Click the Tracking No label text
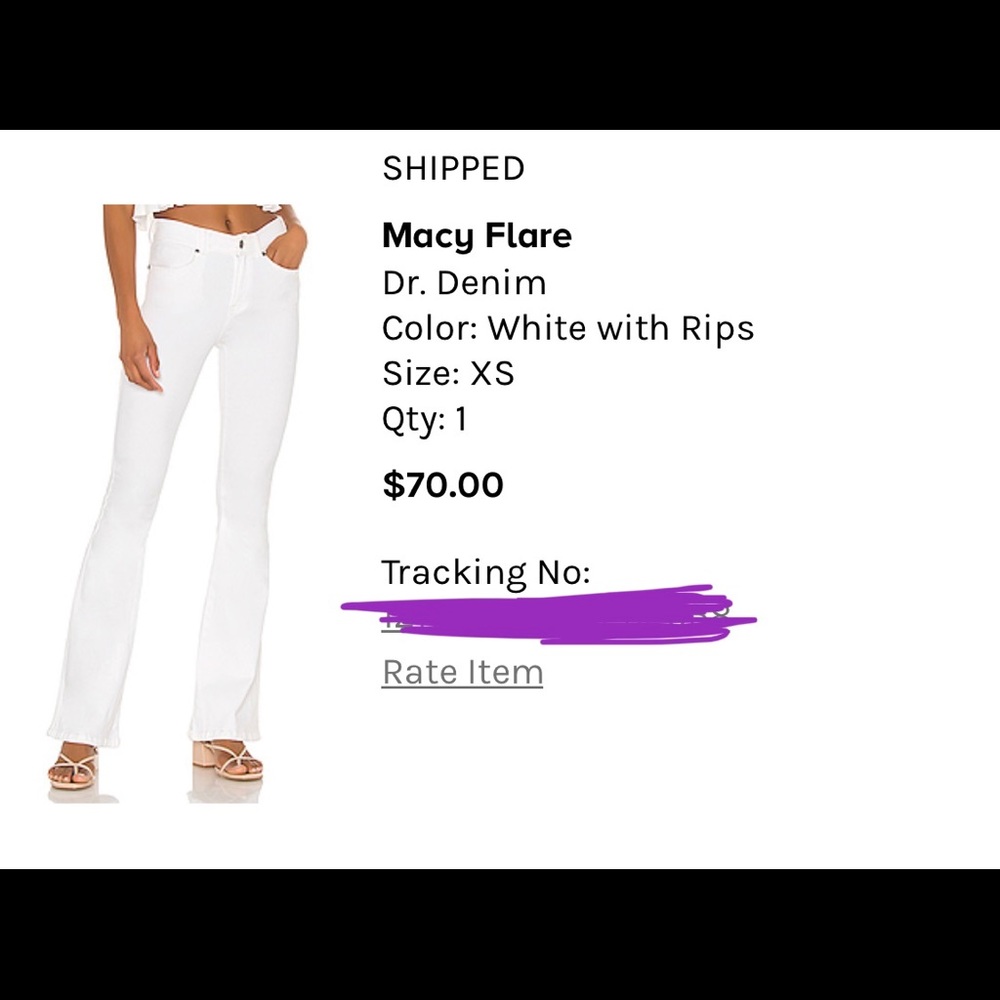Screen dimensions: 1000x1000 487,572
